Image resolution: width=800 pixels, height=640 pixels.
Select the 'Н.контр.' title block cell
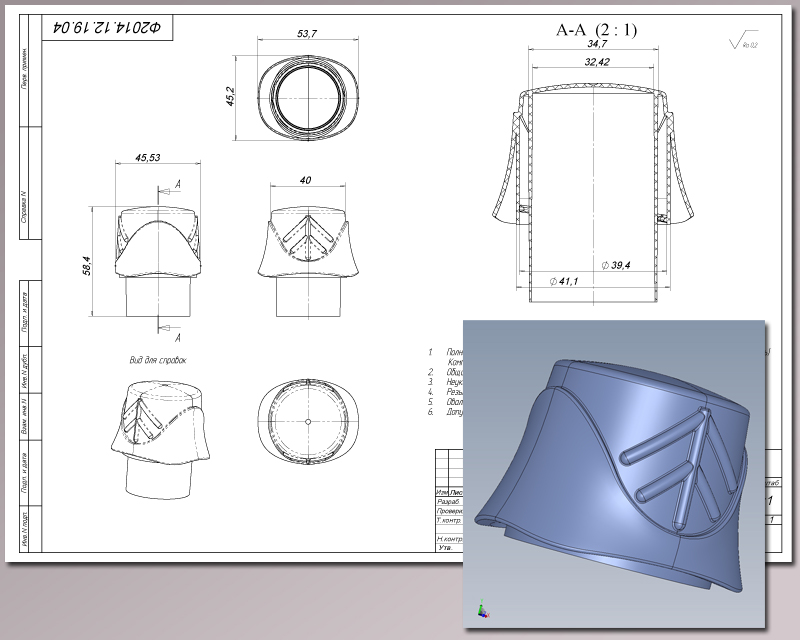(449, 538)
